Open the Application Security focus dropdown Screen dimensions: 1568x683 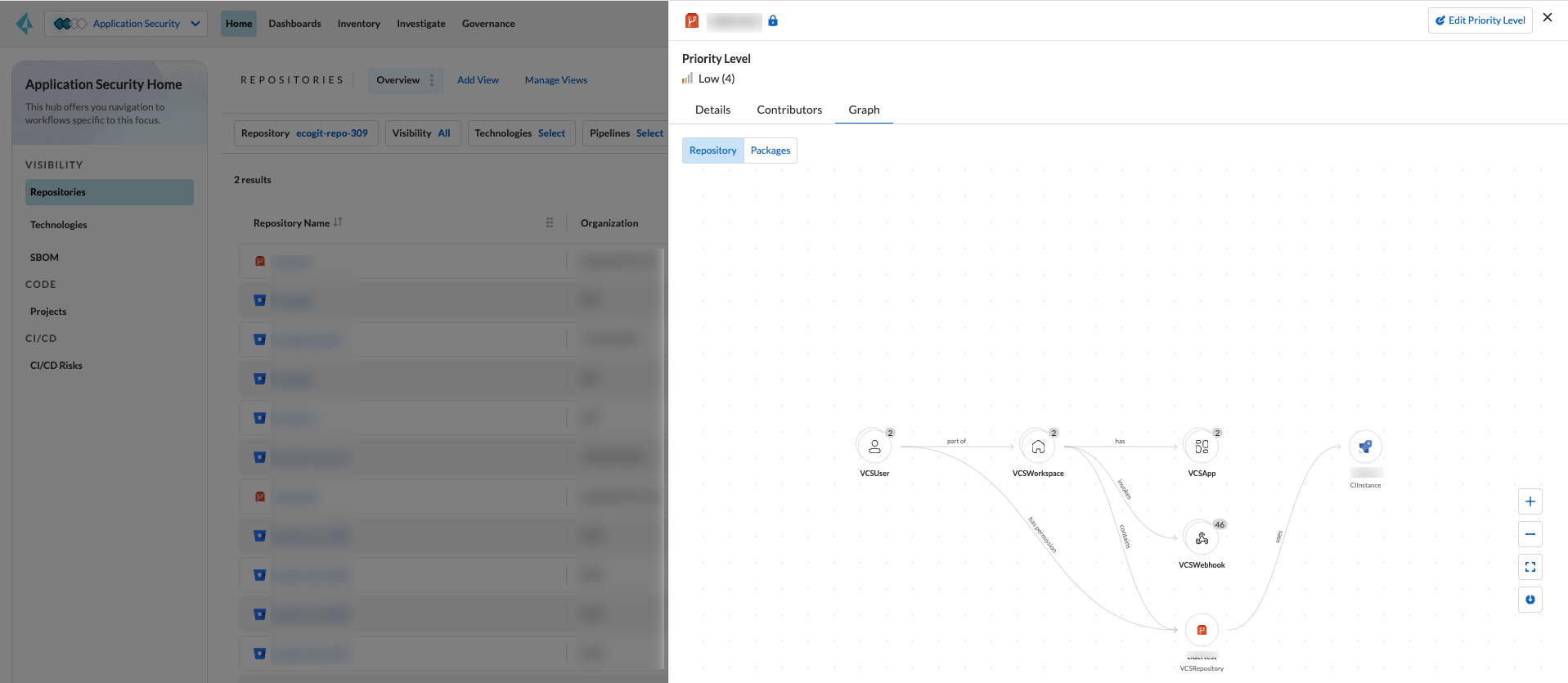[x=126, y=24]
